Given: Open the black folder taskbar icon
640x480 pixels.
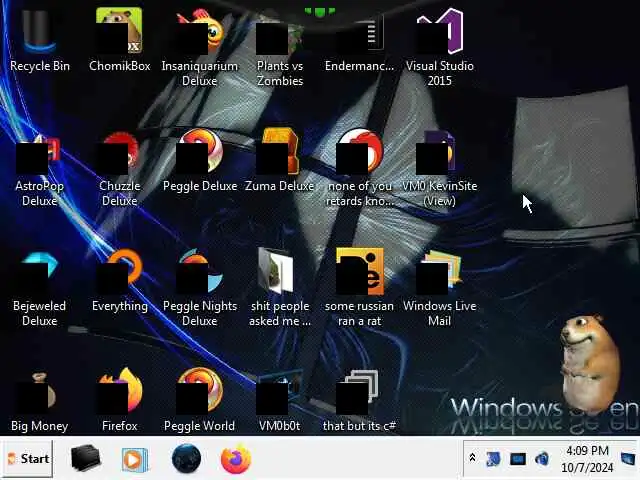Looking at the screenshot, I should pyautogui.click(x=85, y=458).
